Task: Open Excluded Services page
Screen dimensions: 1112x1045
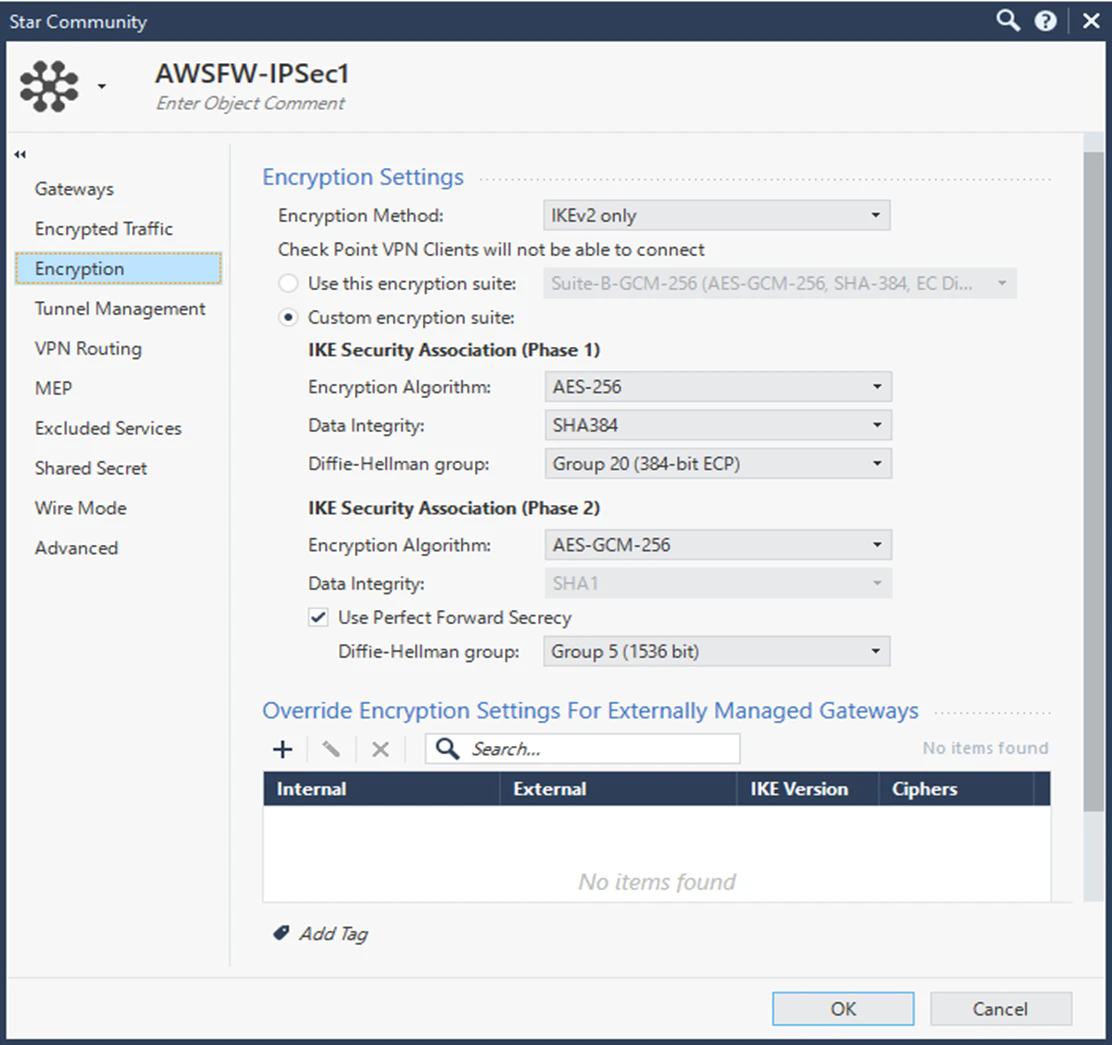Action: (x=109, y=428)
